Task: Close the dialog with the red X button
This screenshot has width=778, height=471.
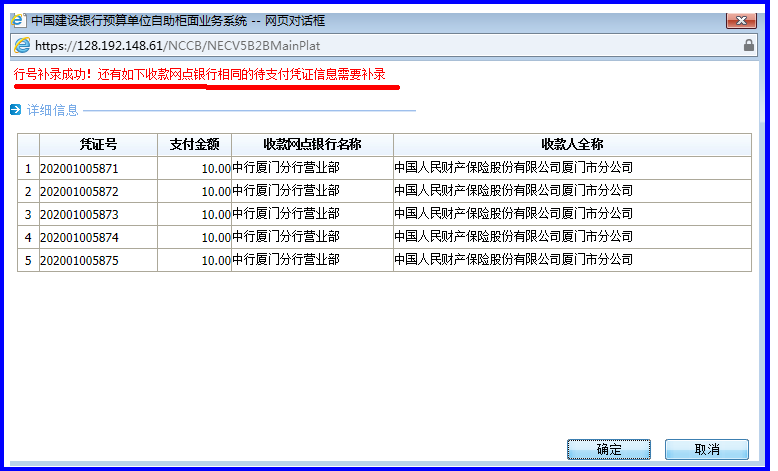Action: [739, 20]
